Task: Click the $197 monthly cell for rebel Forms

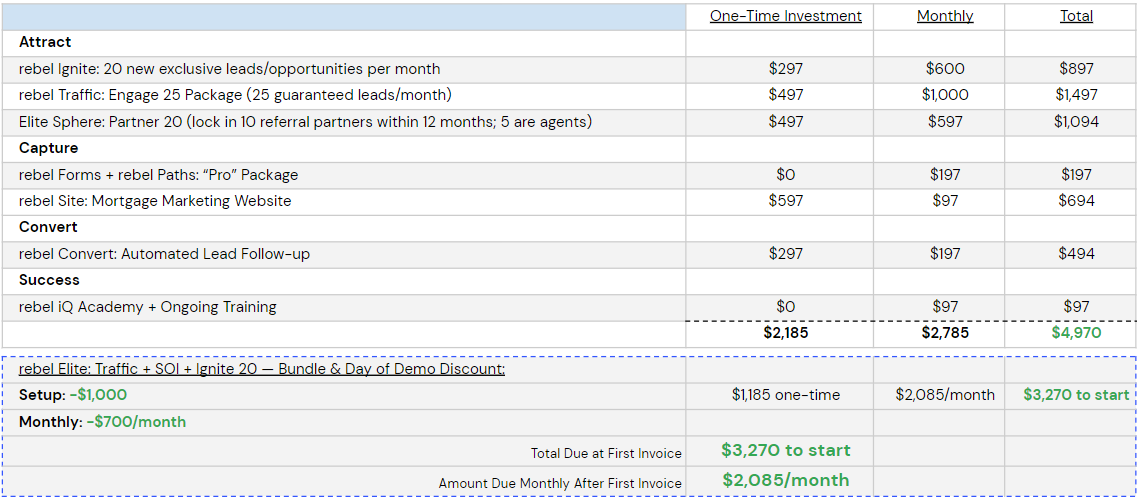Action: [945, 175]
